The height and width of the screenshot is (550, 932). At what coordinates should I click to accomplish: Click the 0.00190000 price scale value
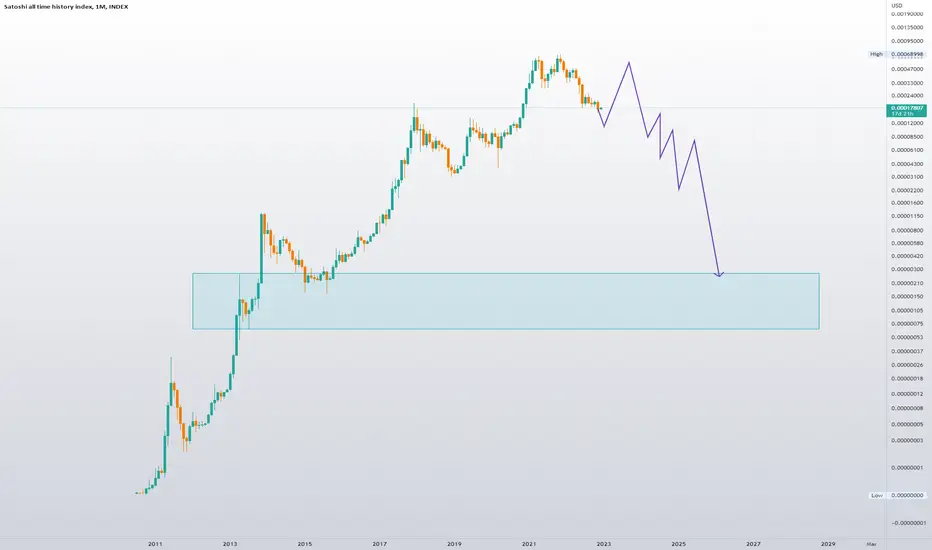click(x=907, y=14)
